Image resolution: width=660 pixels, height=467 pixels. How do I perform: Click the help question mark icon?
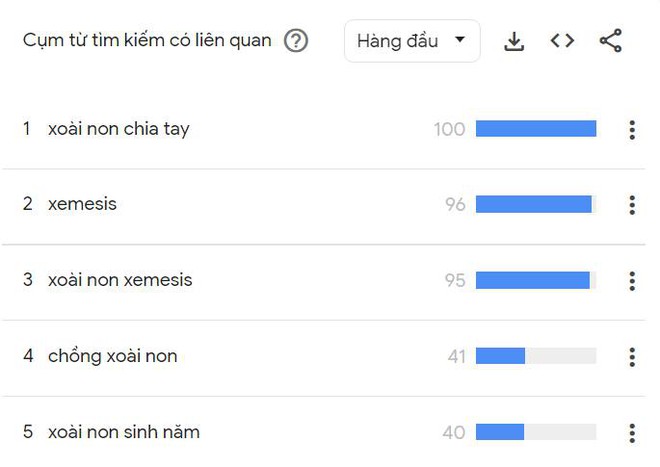(296, 42)
